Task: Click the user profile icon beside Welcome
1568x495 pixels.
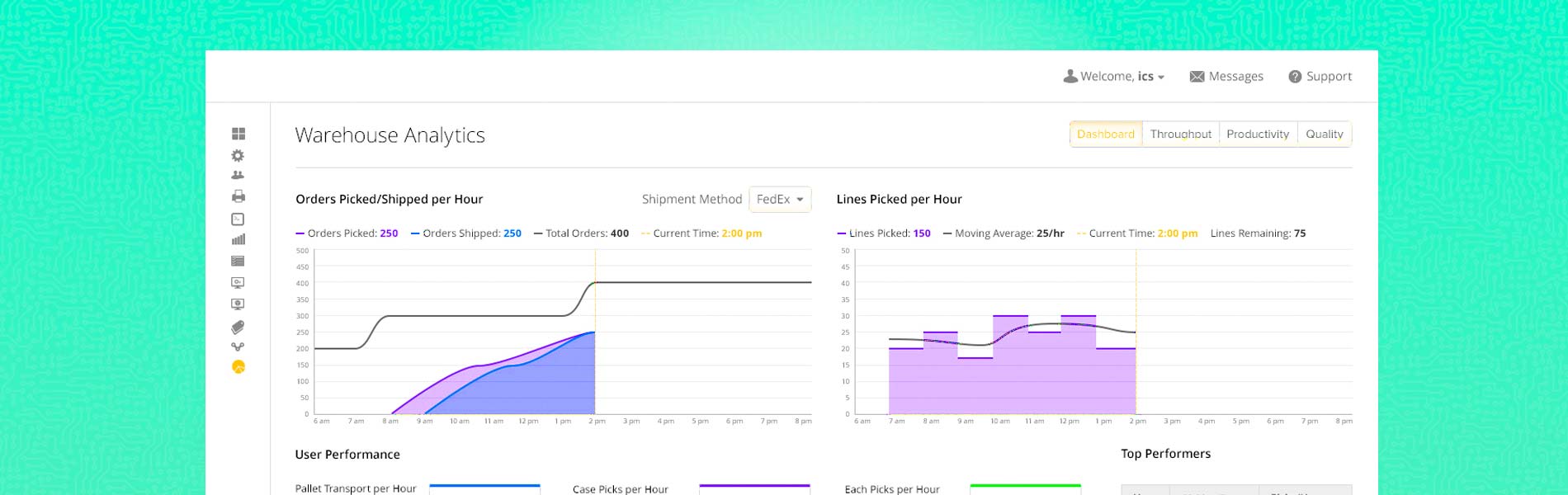Action: (x=1070, y=76)
